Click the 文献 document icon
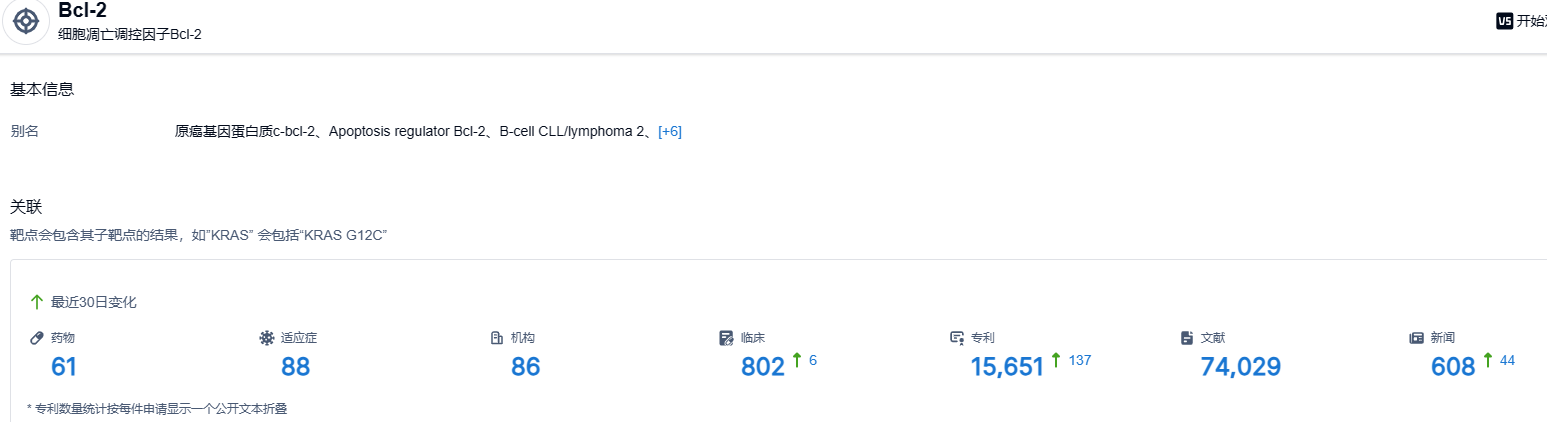 (1187, 338)
